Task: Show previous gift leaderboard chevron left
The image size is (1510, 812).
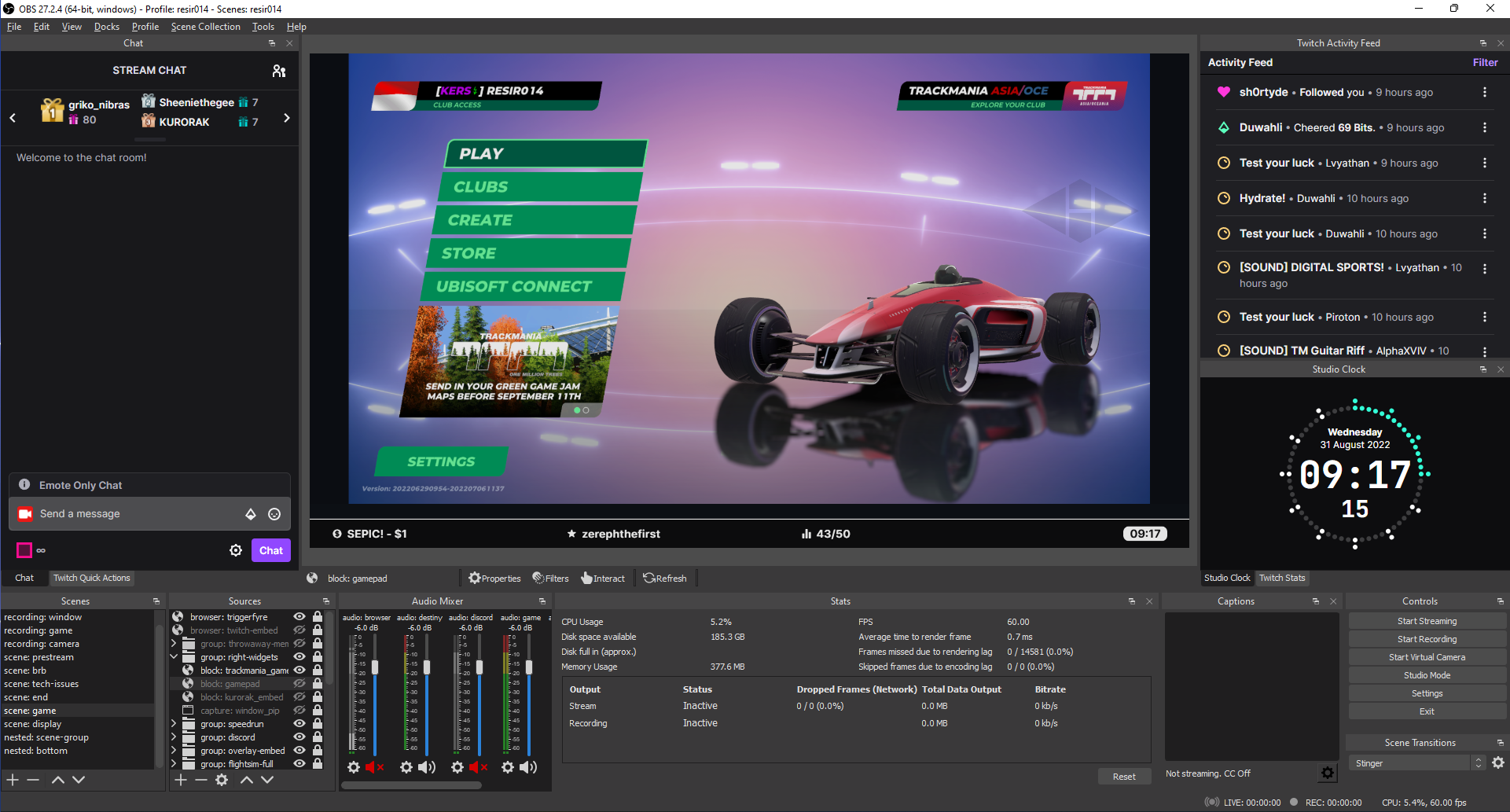Action: coord(13,118)
